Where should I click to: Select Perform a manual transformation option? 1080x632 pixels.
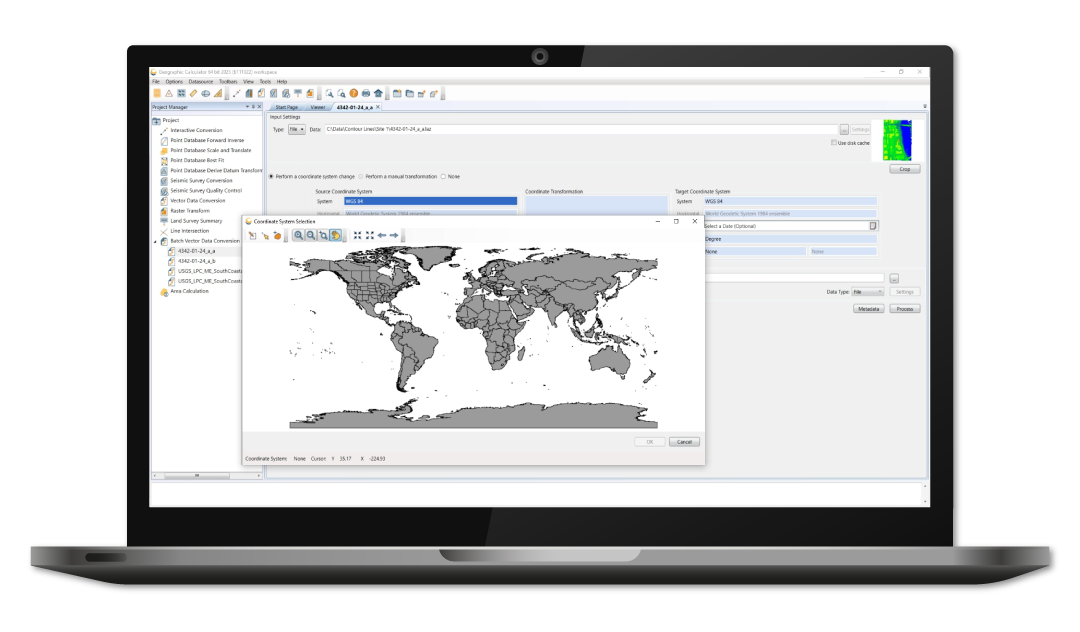tap(361, 176)
